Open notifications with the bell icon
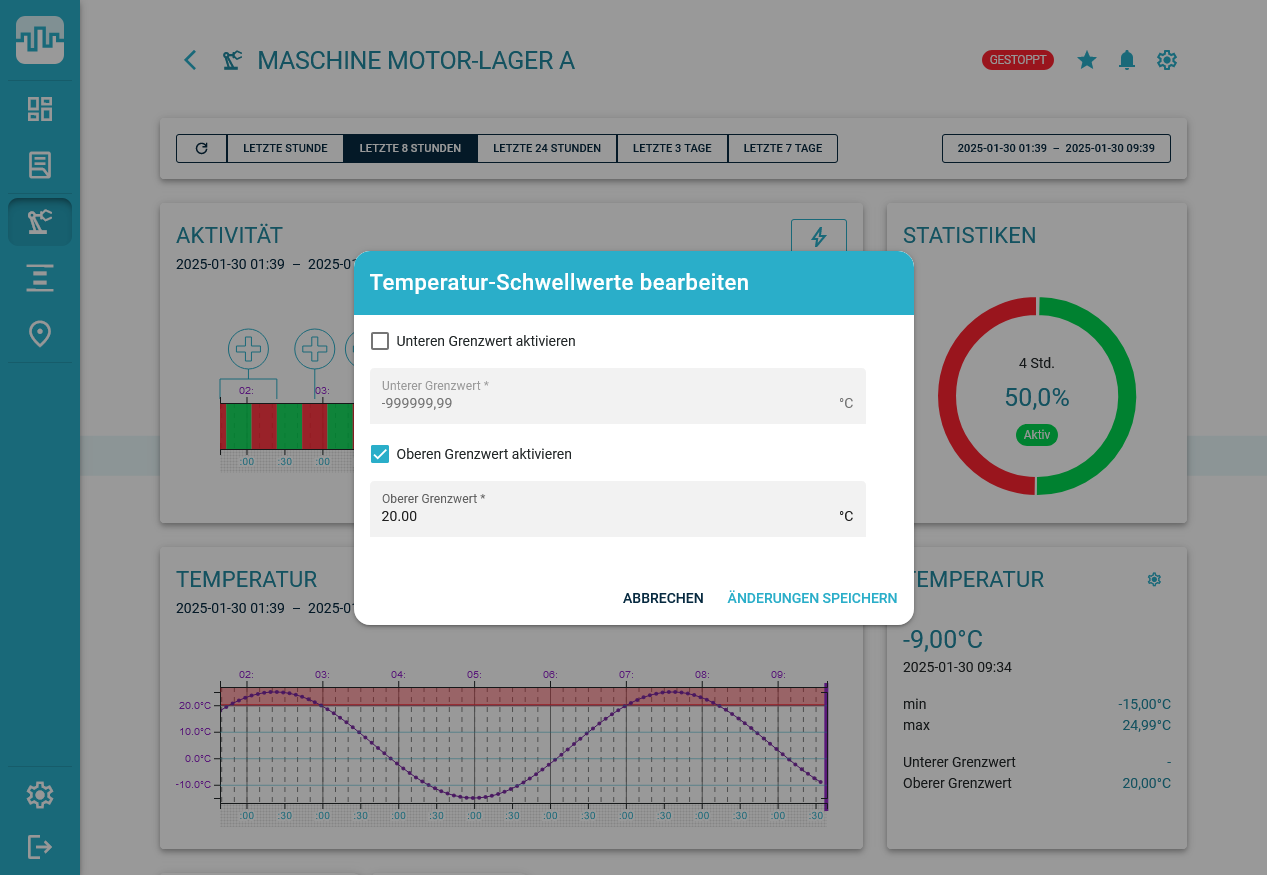The image size is (1267, 875). click(x=1127, y=60)
